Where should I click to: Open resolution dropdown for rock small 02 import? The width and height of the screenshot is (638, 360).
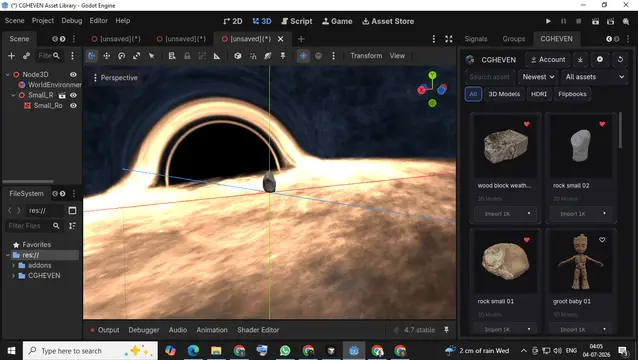coord(604,214)
